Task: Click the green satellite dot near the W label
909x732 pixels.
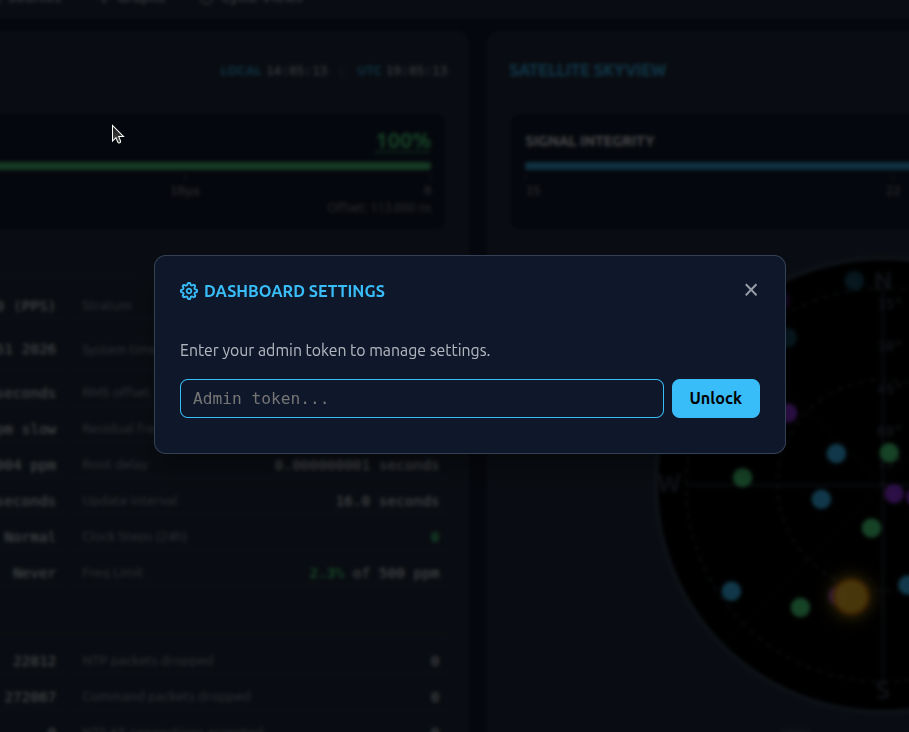Action: click(742, 478)
